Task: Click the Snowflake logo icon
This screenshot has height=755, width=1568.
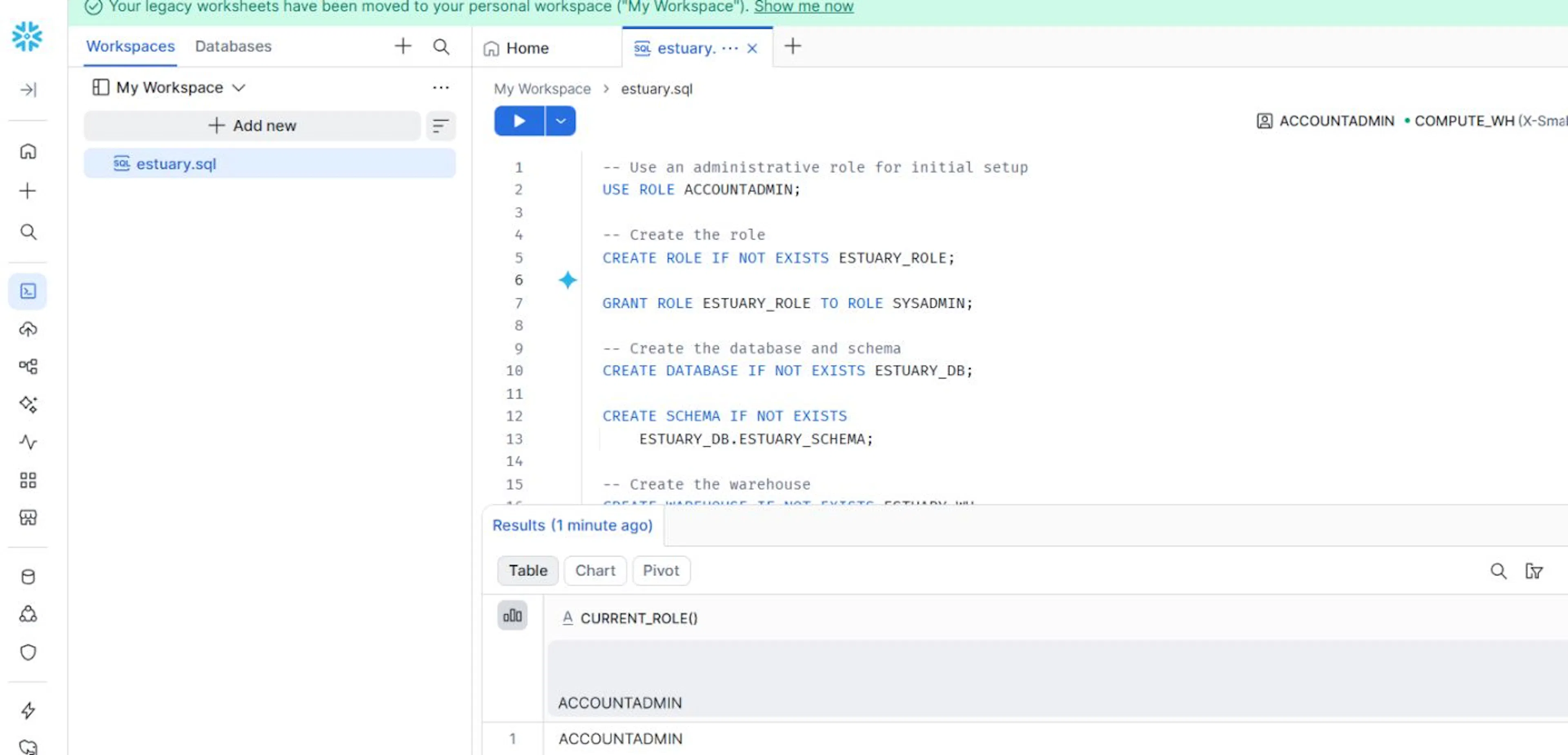Action: pyautogui.click(x=27, y=36)
